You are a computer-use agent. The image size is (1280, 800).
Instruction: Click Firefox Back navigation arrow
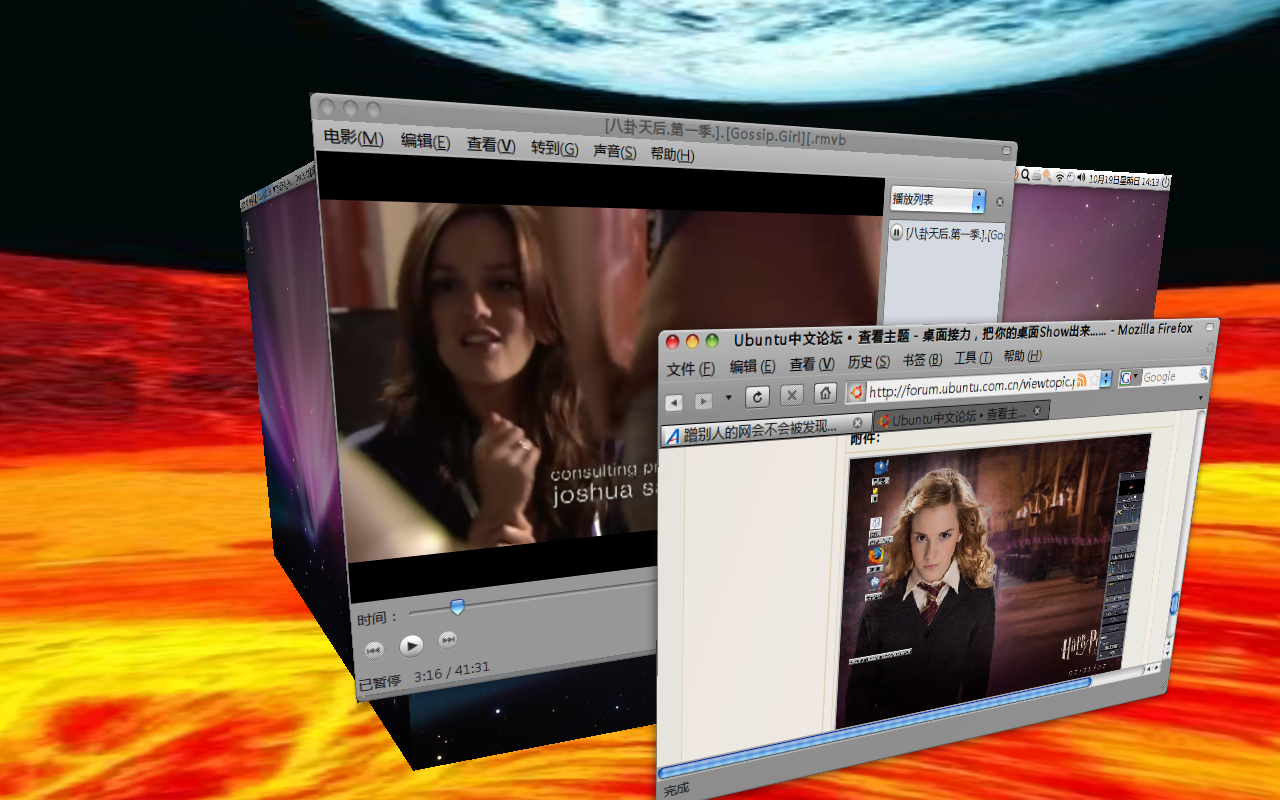click(674, 401)
